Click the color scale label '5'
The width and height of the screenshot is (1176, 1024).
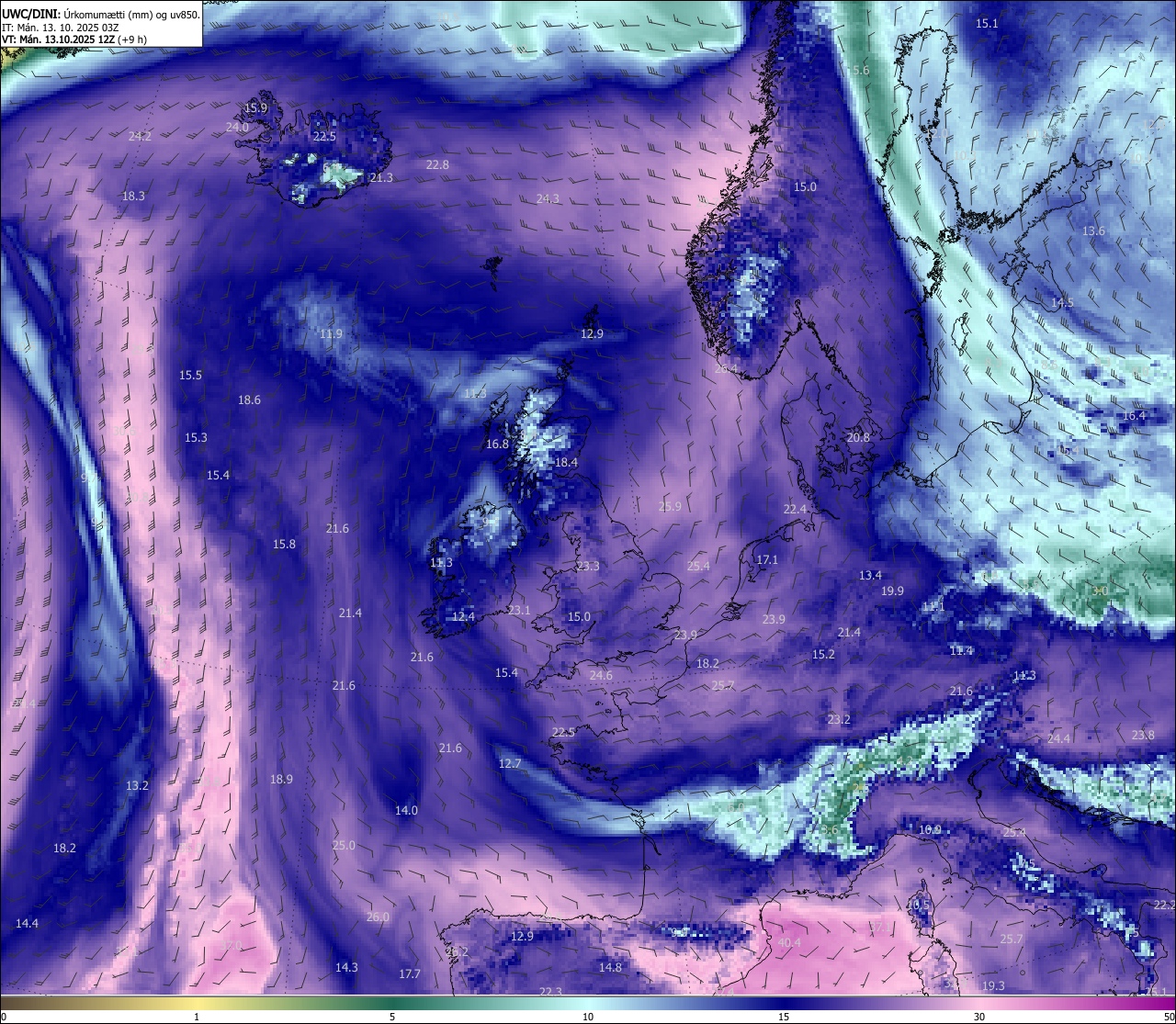tap(392, 1017)
